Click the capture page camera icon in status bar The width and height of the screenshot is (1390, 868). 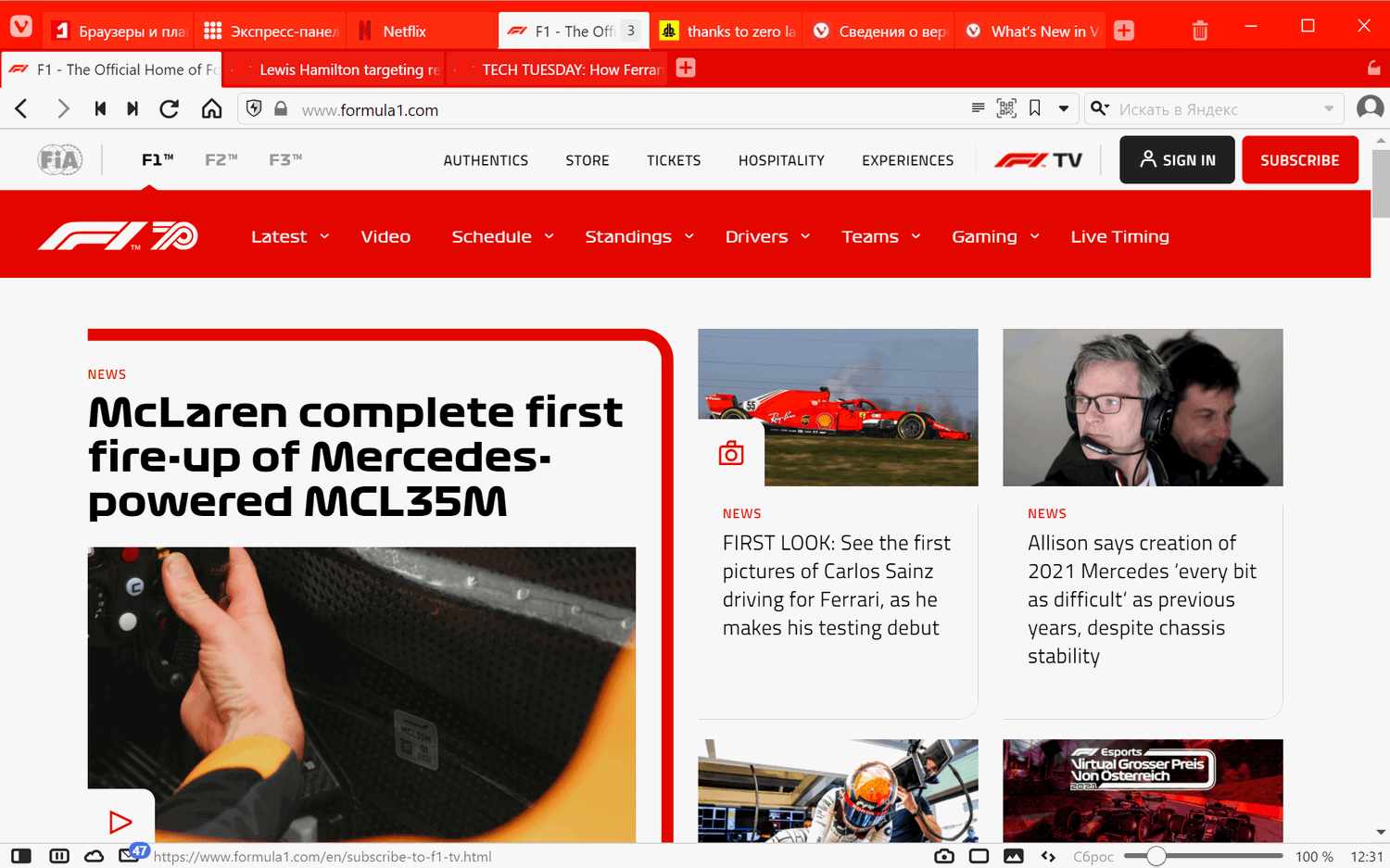pos(944,856)
